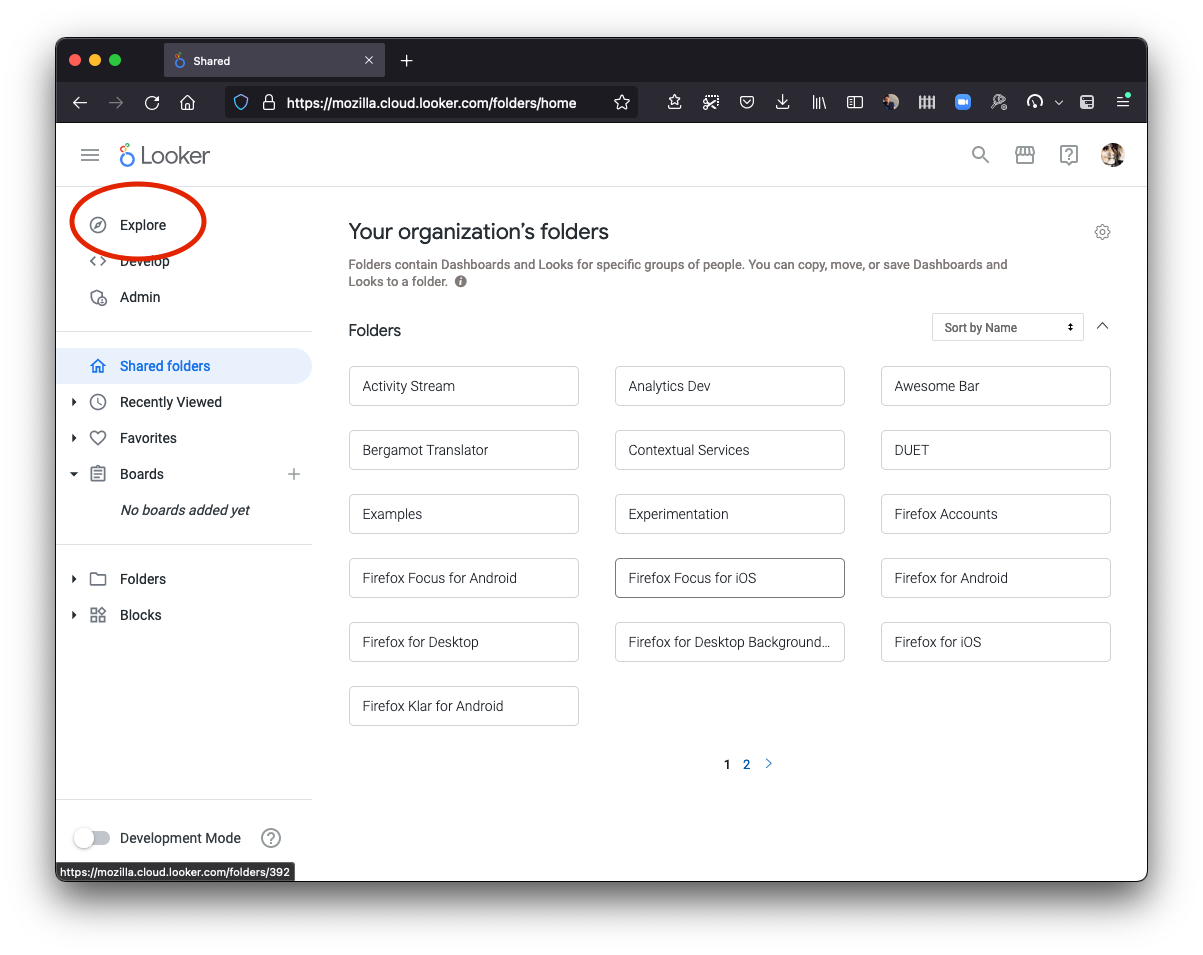Toggle Development Mode switch
Screen dimensions: 1203x955
tap(92, 838)
